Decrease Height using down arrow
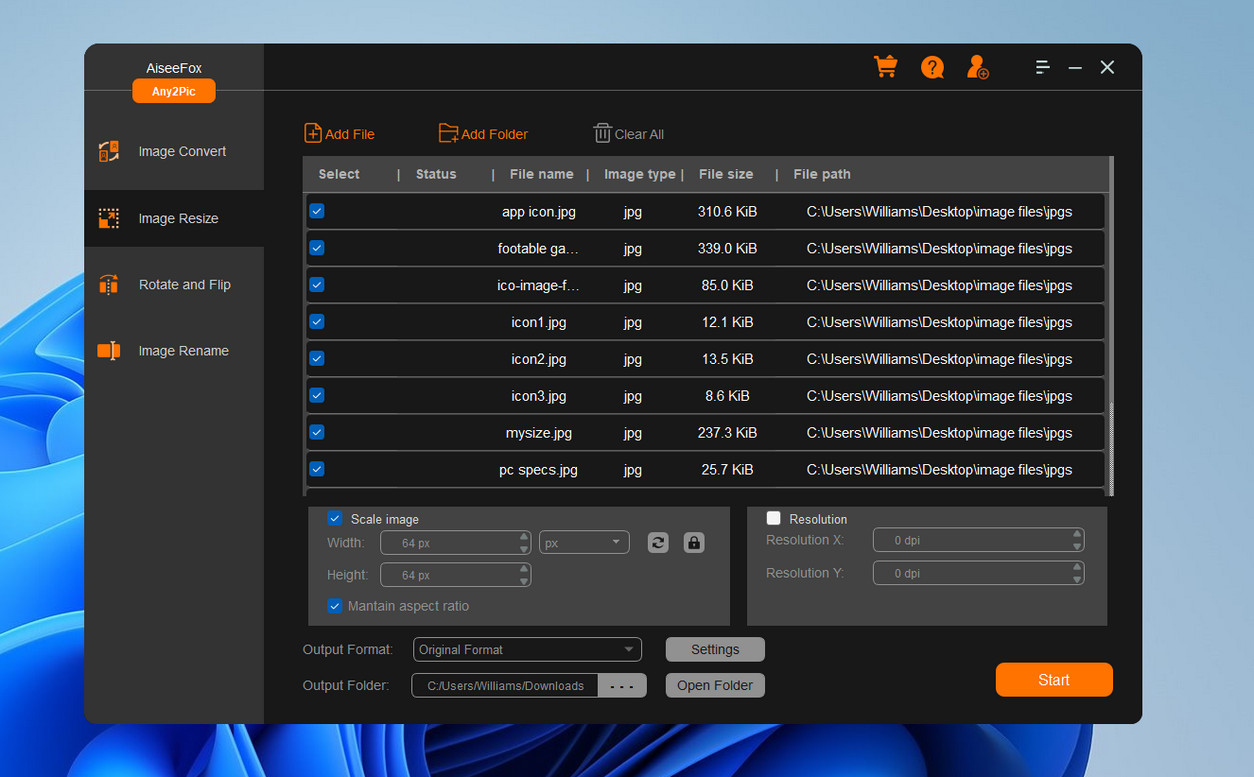 coord(524,580)
